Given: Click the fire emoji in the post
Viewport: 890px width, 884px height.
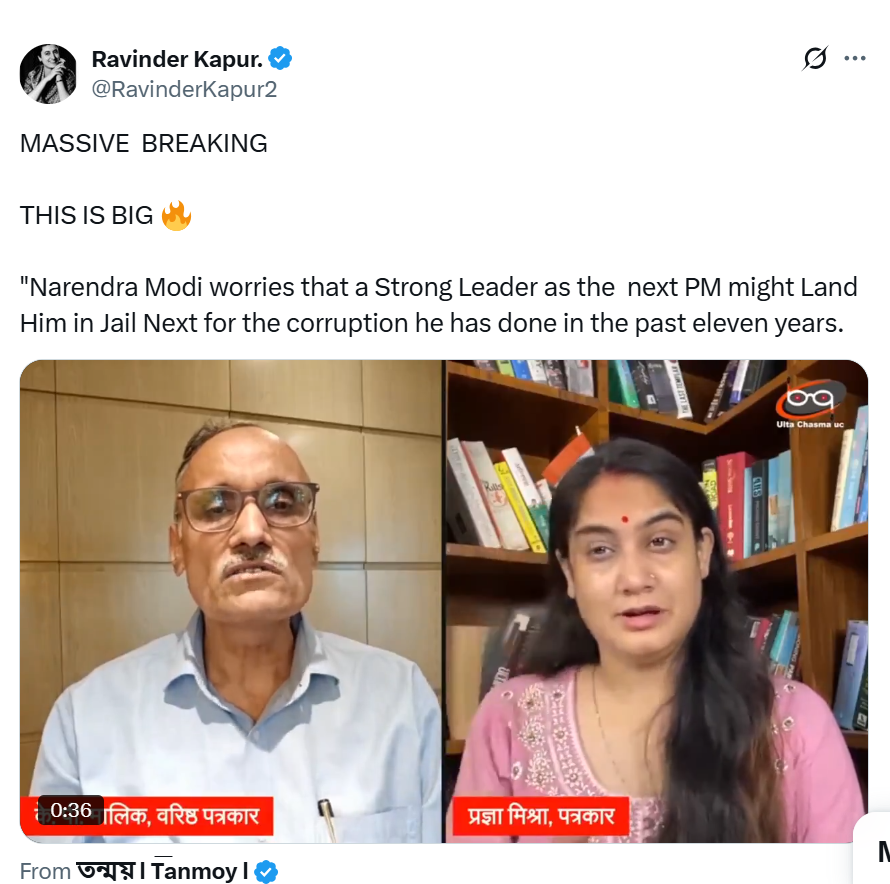Looking at the screenshot, I should click(176, 215).
